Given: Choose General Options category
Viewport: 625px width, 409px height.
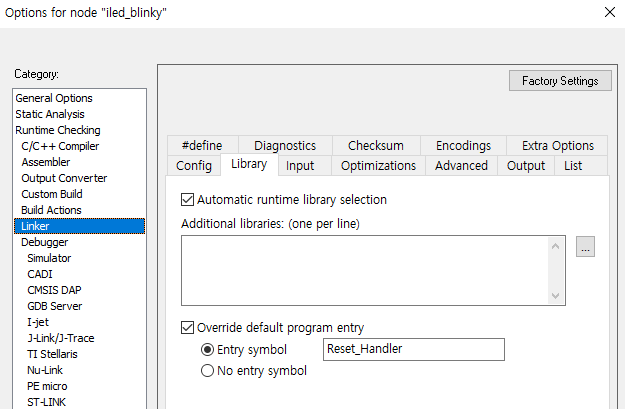Looking at the screenshot, I should tap(54, 98).
